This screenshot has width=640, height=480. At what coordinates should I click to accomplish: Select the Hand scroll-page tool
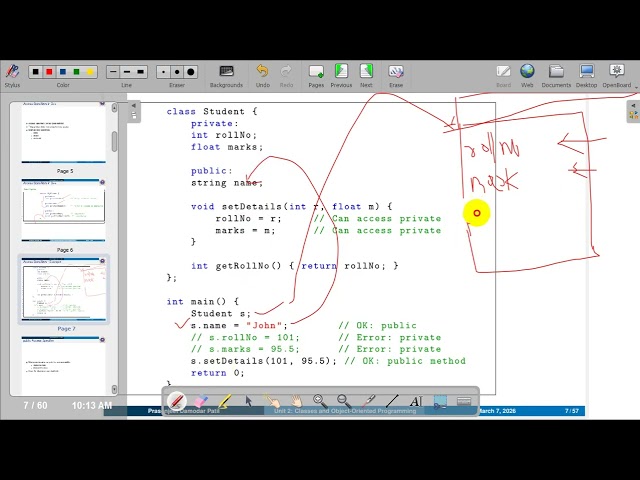[296, 401]
